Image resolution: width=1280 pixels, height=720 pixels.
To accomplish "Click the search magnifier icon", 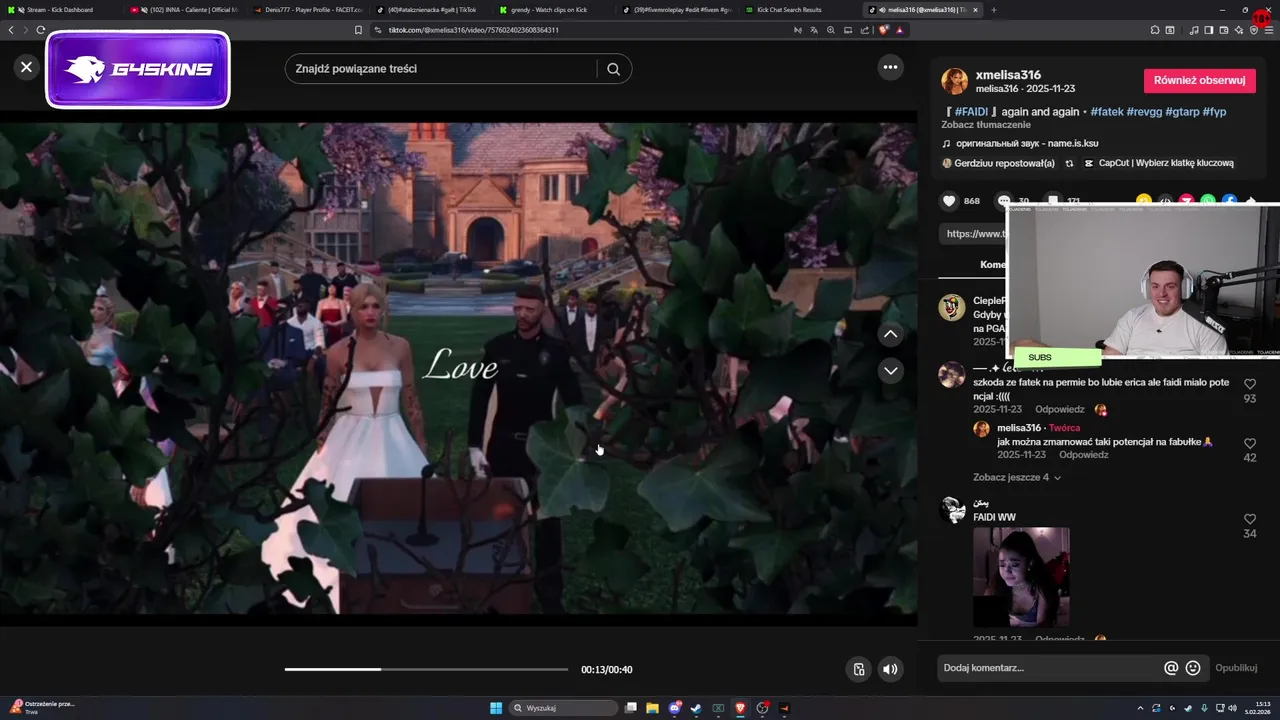I will tap(613, 69).
